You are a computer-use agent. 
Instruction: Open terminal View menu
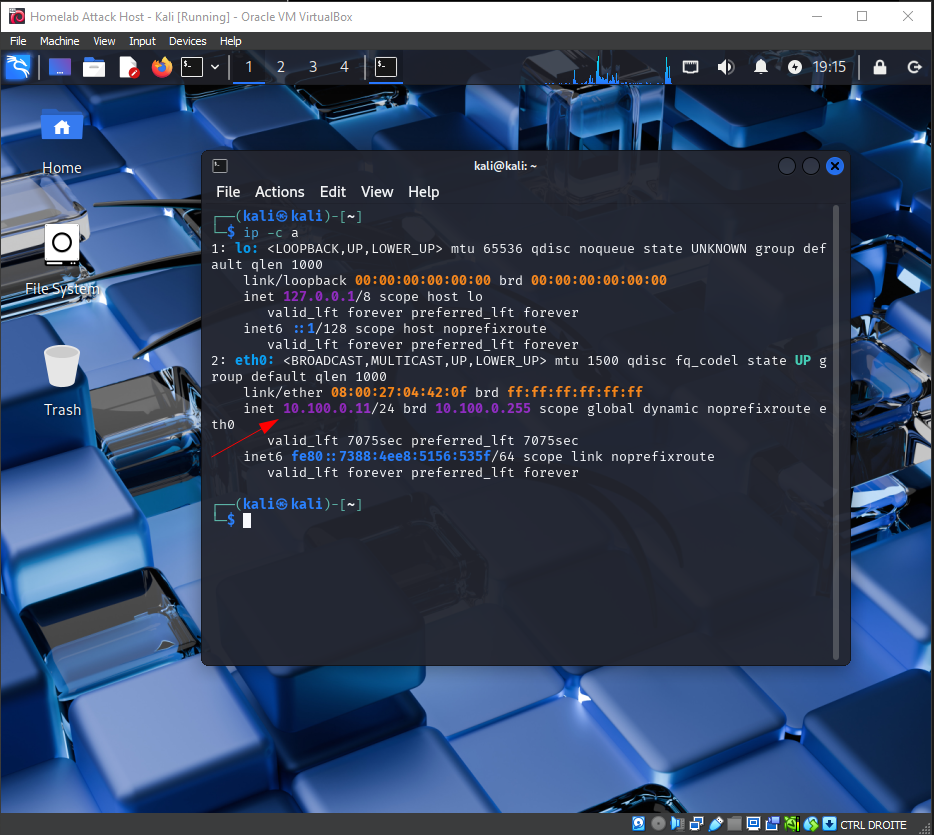[377, 192]
